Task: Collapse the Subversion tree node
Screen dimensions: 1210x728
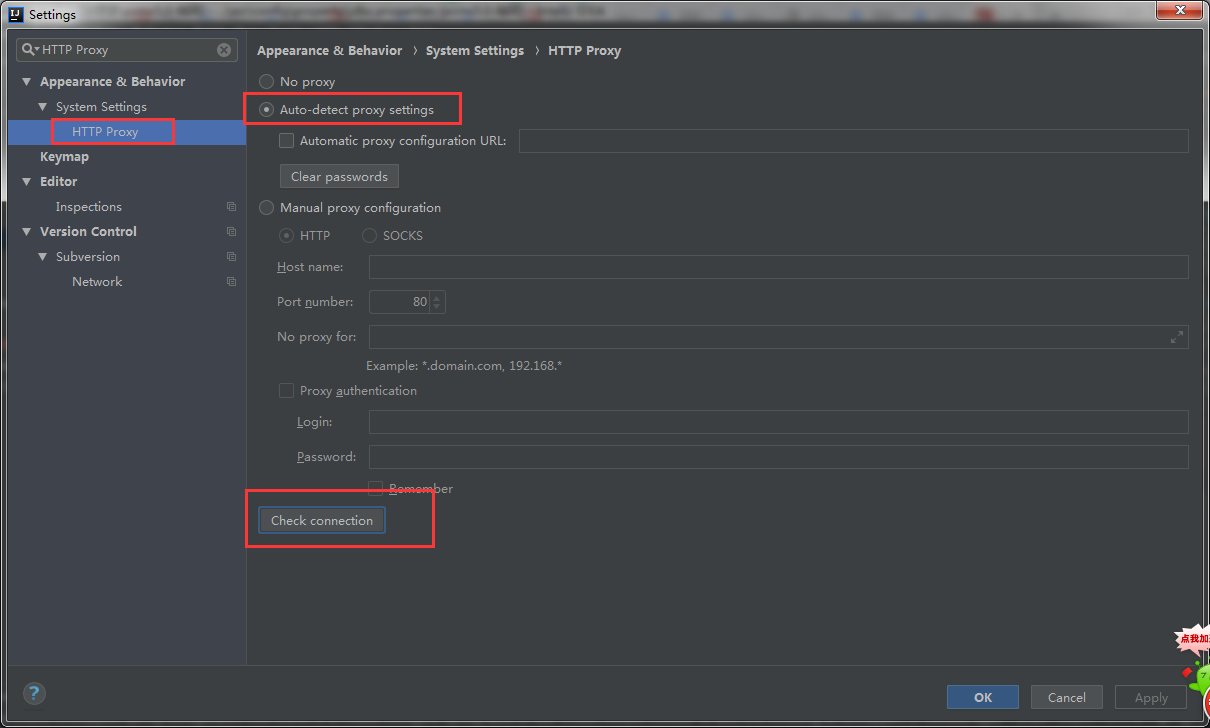Action: point(43,257)
